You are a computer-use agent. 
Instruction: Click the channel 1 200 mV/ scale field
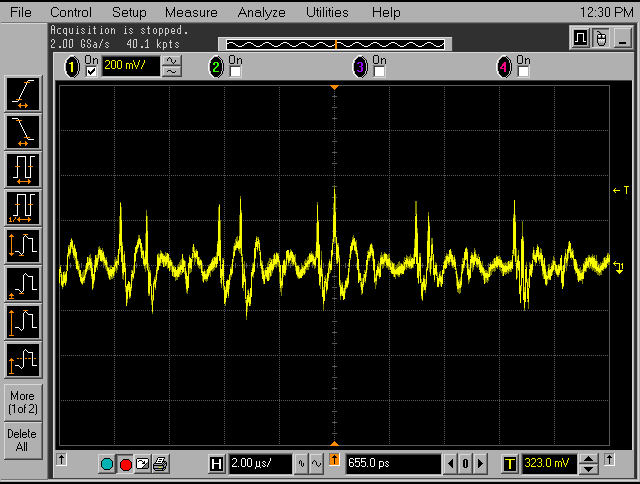pyautogui.click(x=130, y=66)
